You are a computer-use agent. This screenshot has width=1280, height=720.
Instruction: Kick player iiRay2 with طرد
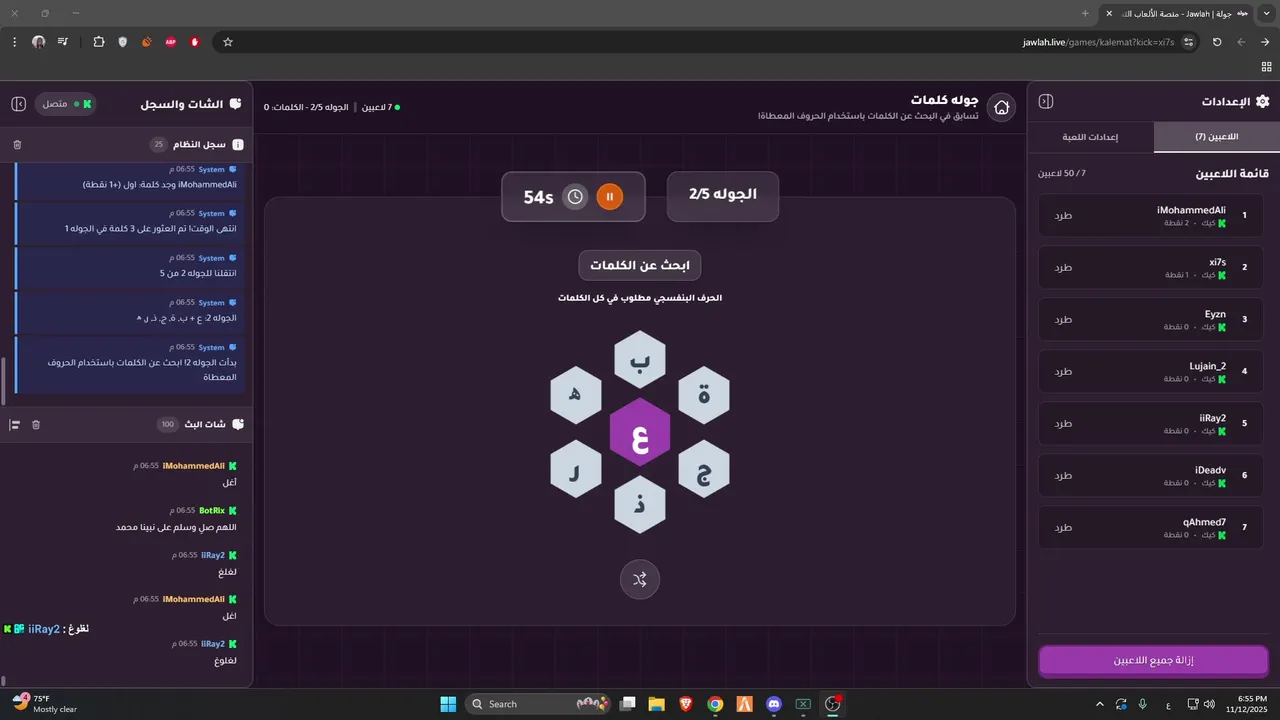(1064, 423)
